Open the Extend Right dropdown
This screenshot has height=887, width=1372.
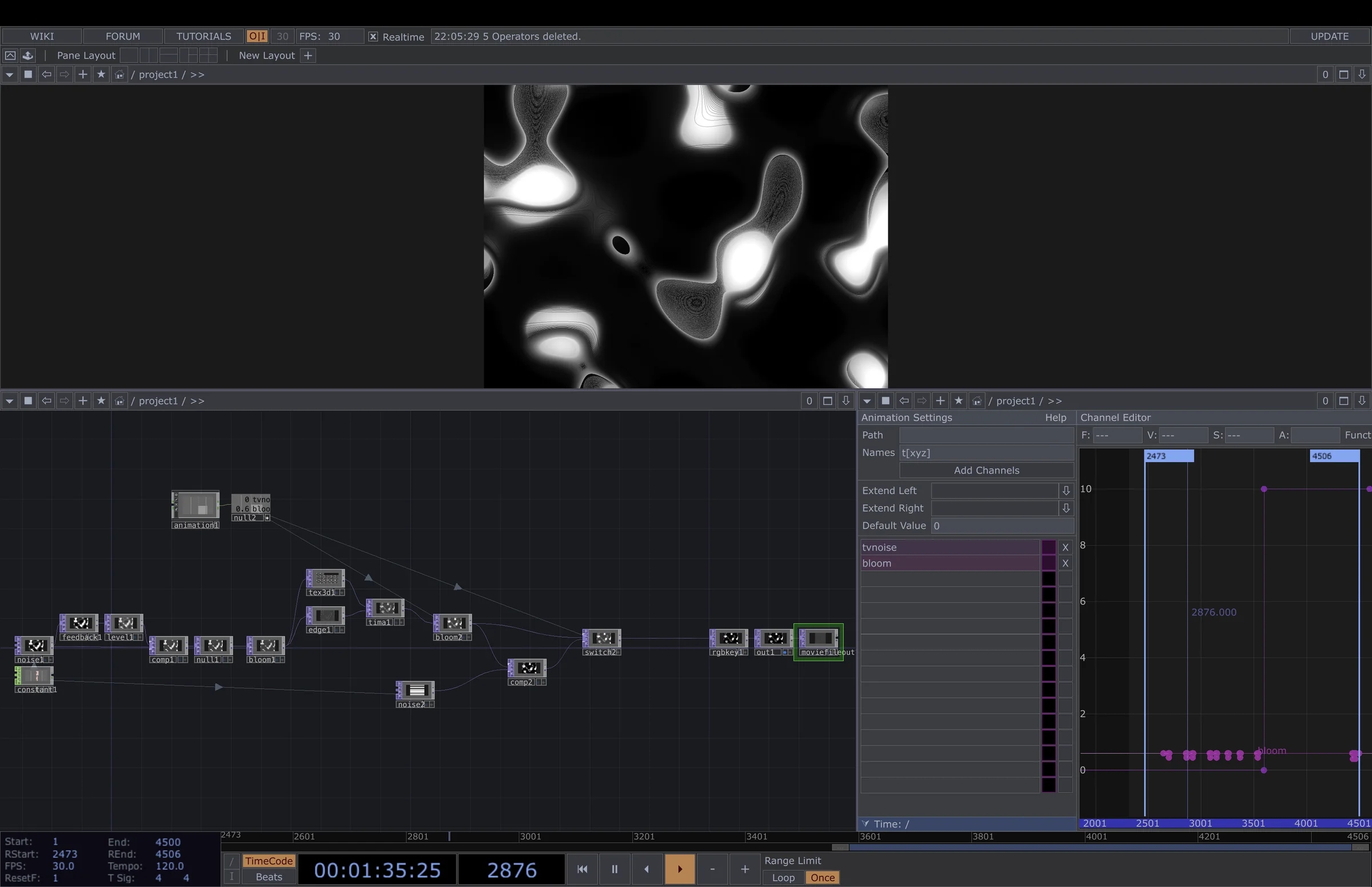pyautogui.click(x=1066, y=508)
